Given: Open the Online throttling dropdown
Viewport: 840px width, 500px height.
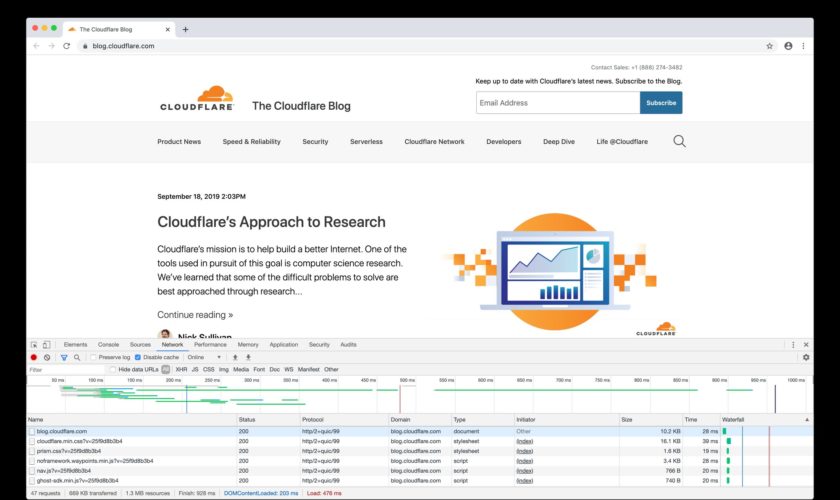Looking at the screenshot, I should [x=204, y=357].
